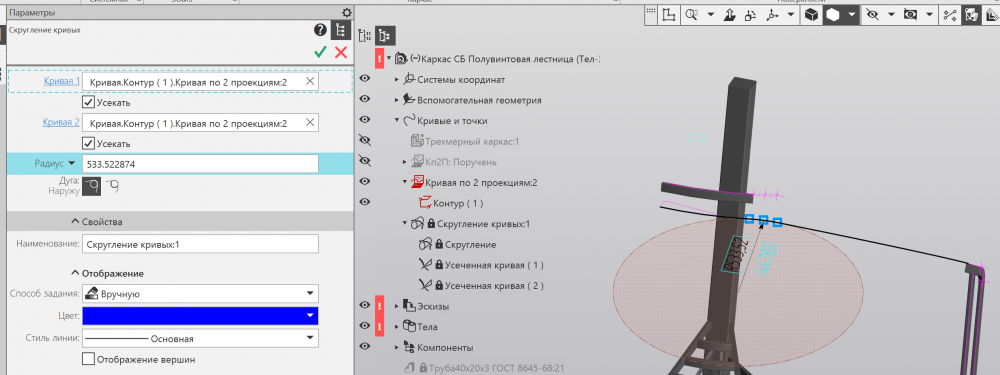
Task: Click the Кривая 1 link
Action: pos(62,81)
